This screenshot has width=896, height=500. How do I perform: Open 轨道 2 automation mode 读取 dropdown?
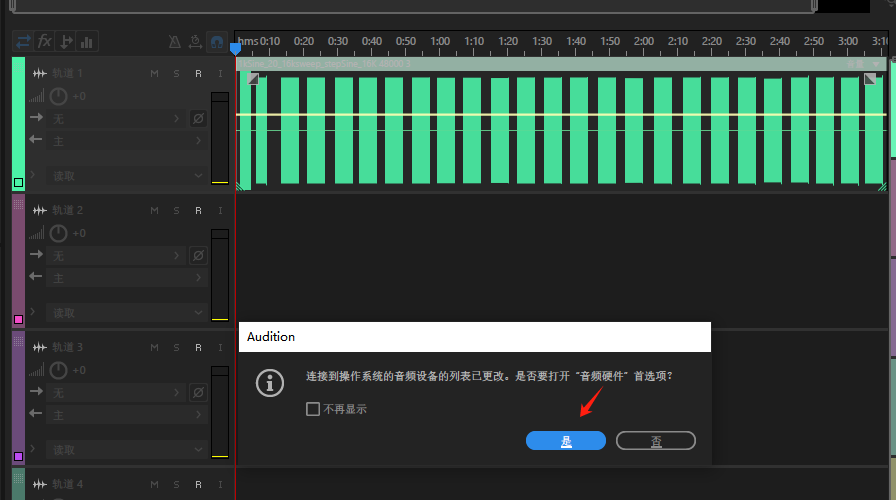pos(127,313)
